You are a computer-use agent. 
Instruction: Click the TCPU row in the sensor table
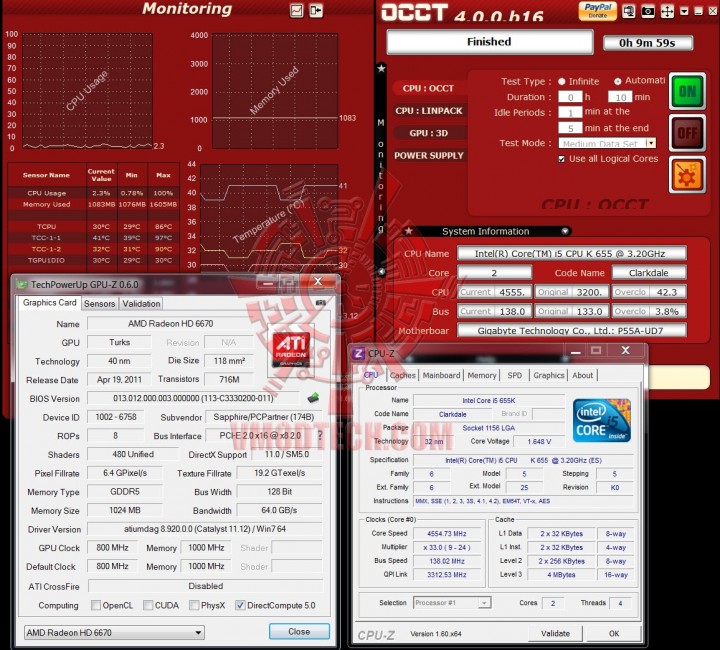93,227
